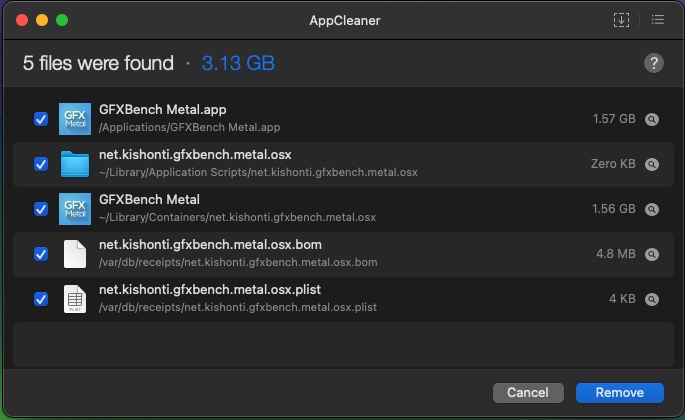Viewport: 685px width, 420px height.
Task: Click the 3.13 GB total size label
Action: click(x=238, y=63)
